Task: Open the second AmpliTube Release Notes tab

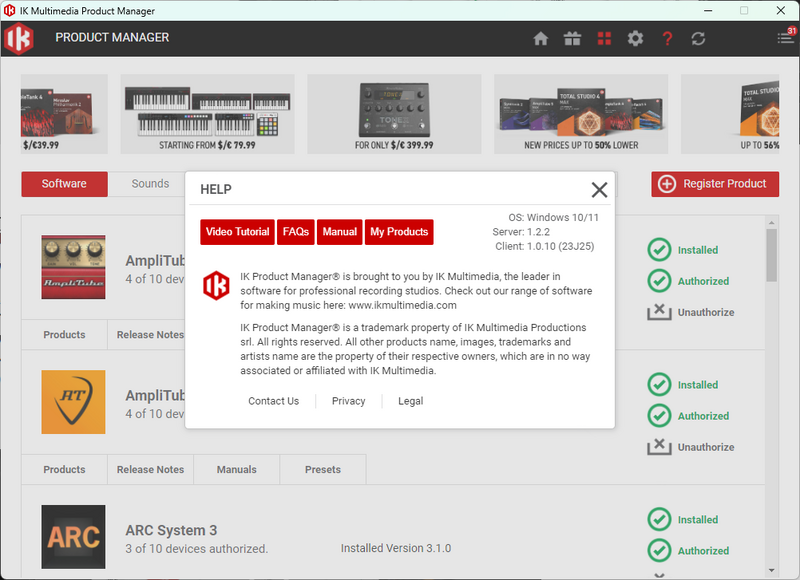Action: pos(151,469)
